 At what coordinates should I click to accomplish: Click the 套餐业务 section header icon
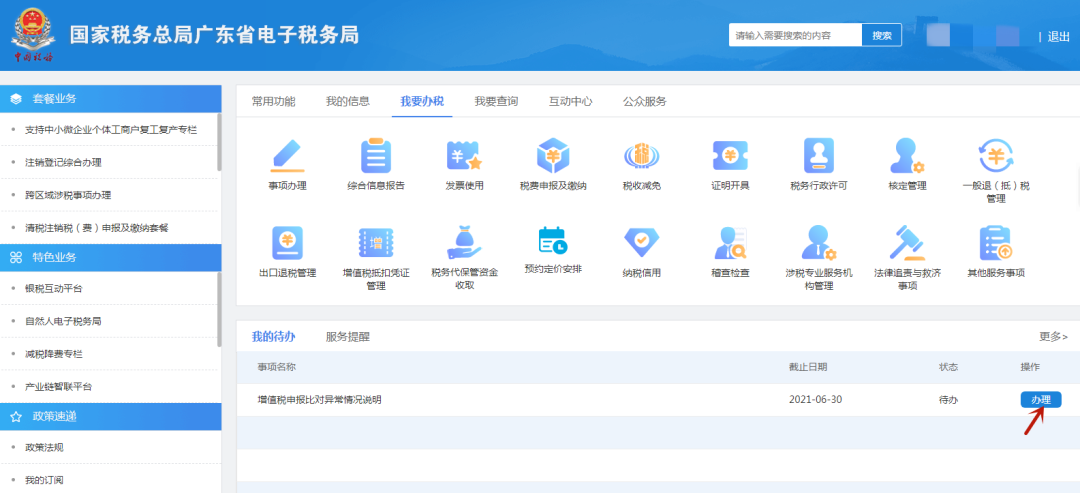17,98
